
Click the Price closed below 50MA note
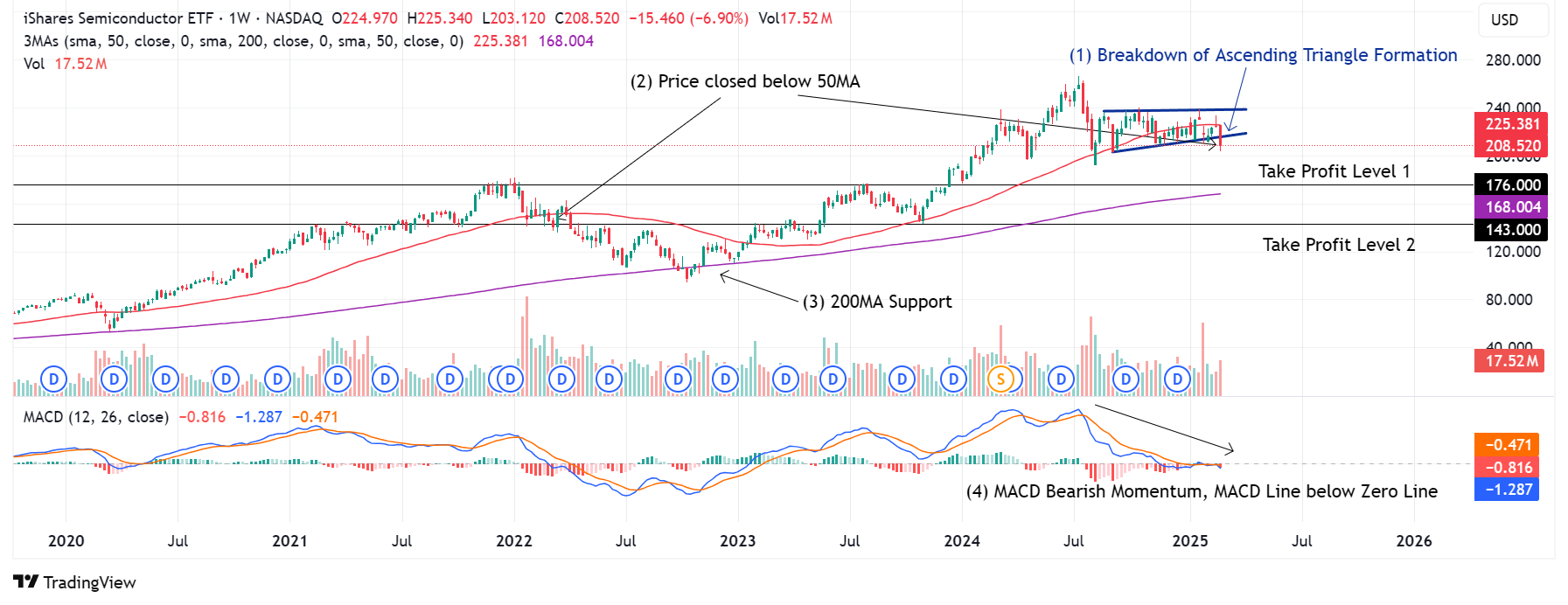click(x=745, y=81)
